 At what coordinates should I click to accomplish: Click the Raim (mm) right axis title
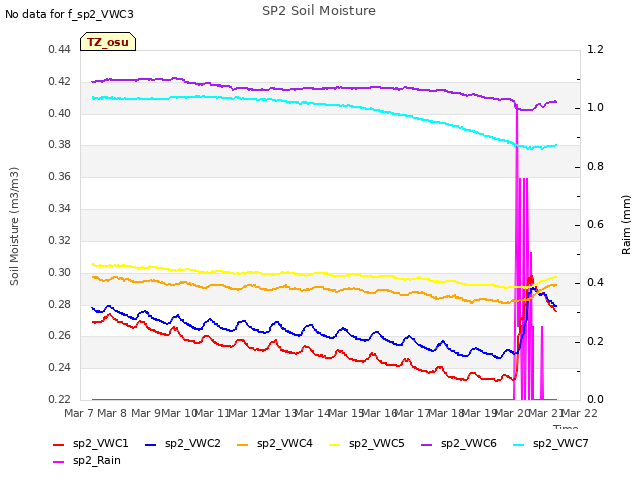tap(626, 225)
